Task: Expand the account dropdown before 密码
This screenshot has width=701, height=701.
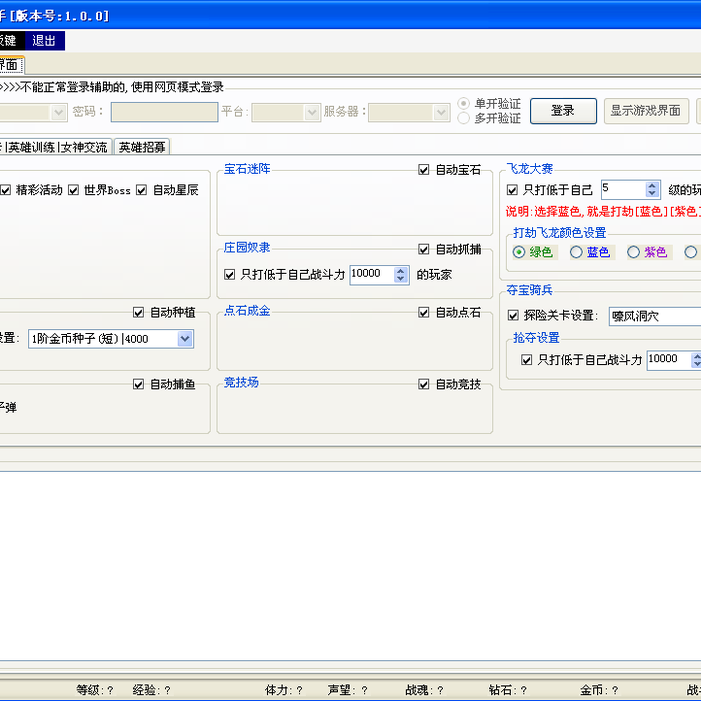Action: click(59, 112)
